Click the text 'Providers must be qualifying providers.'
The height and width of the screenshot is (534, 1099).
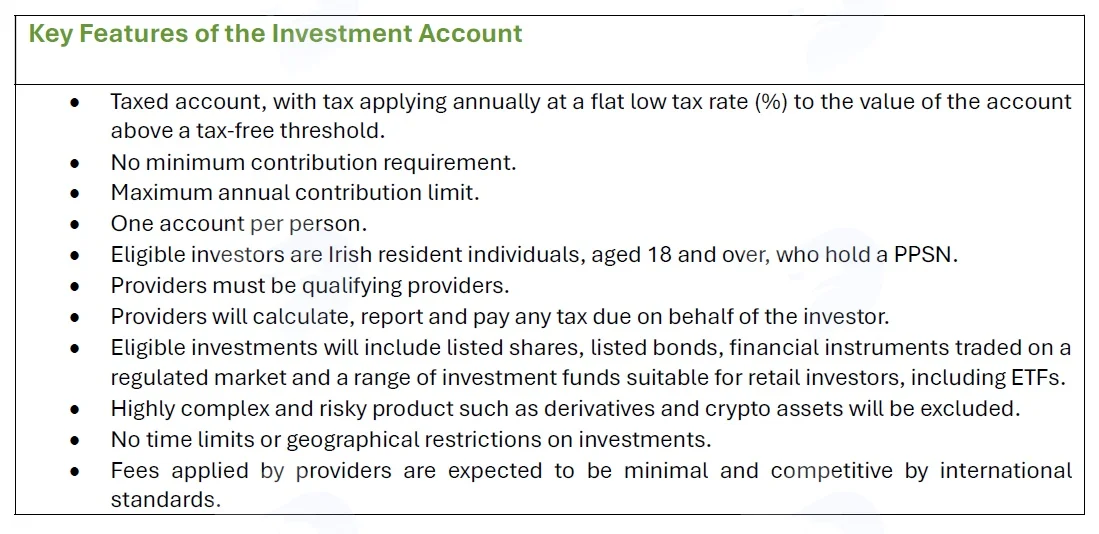[x=310, y=285]
